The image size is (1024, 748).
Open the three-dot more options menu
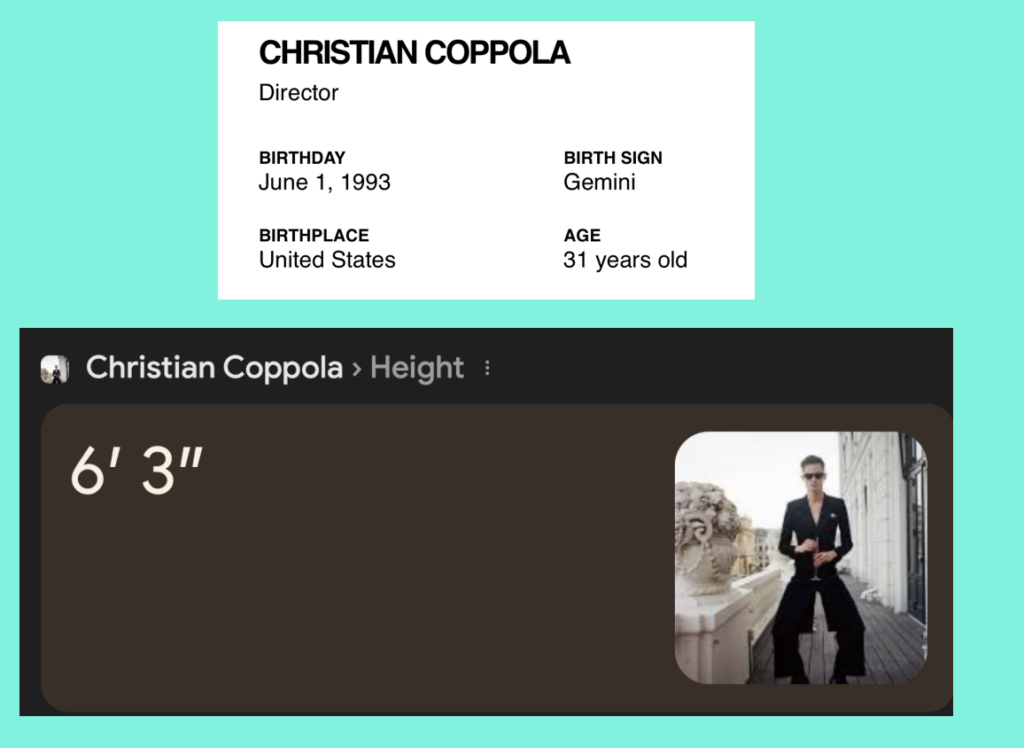click(487, 369)
